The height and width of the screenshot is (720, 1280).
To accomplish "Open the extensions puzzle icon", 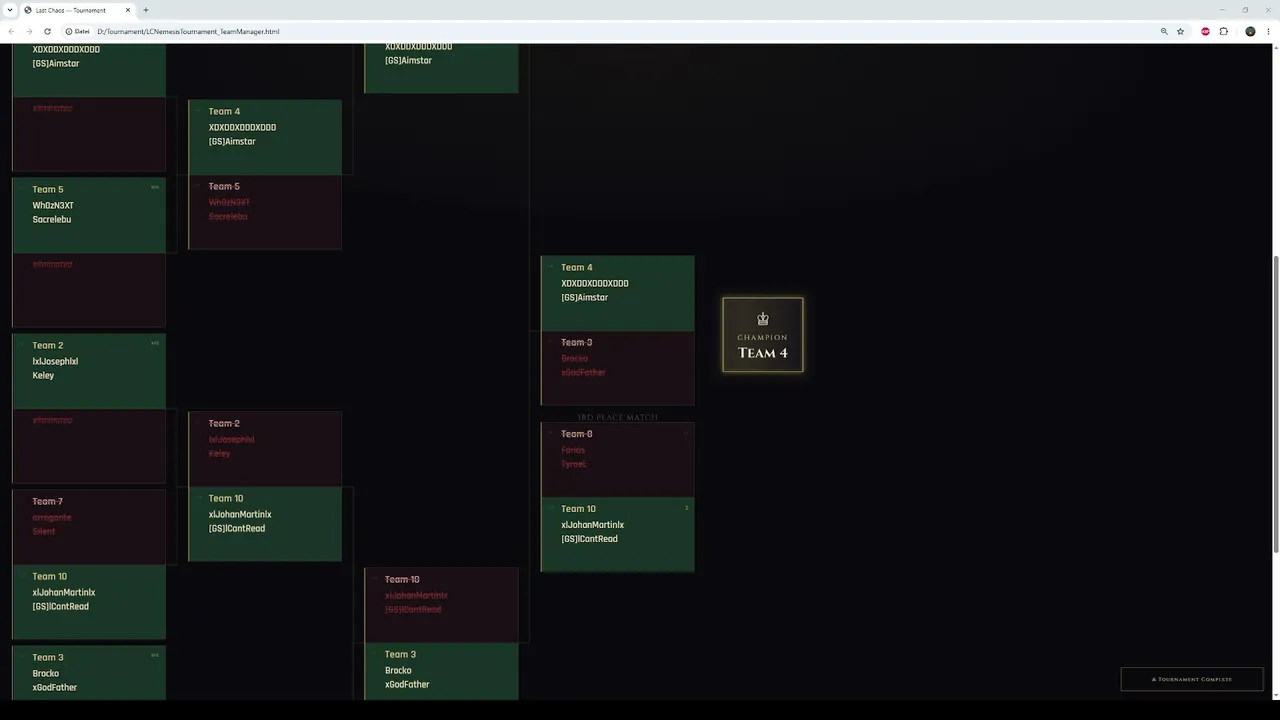I will (x=1223, y=31).
